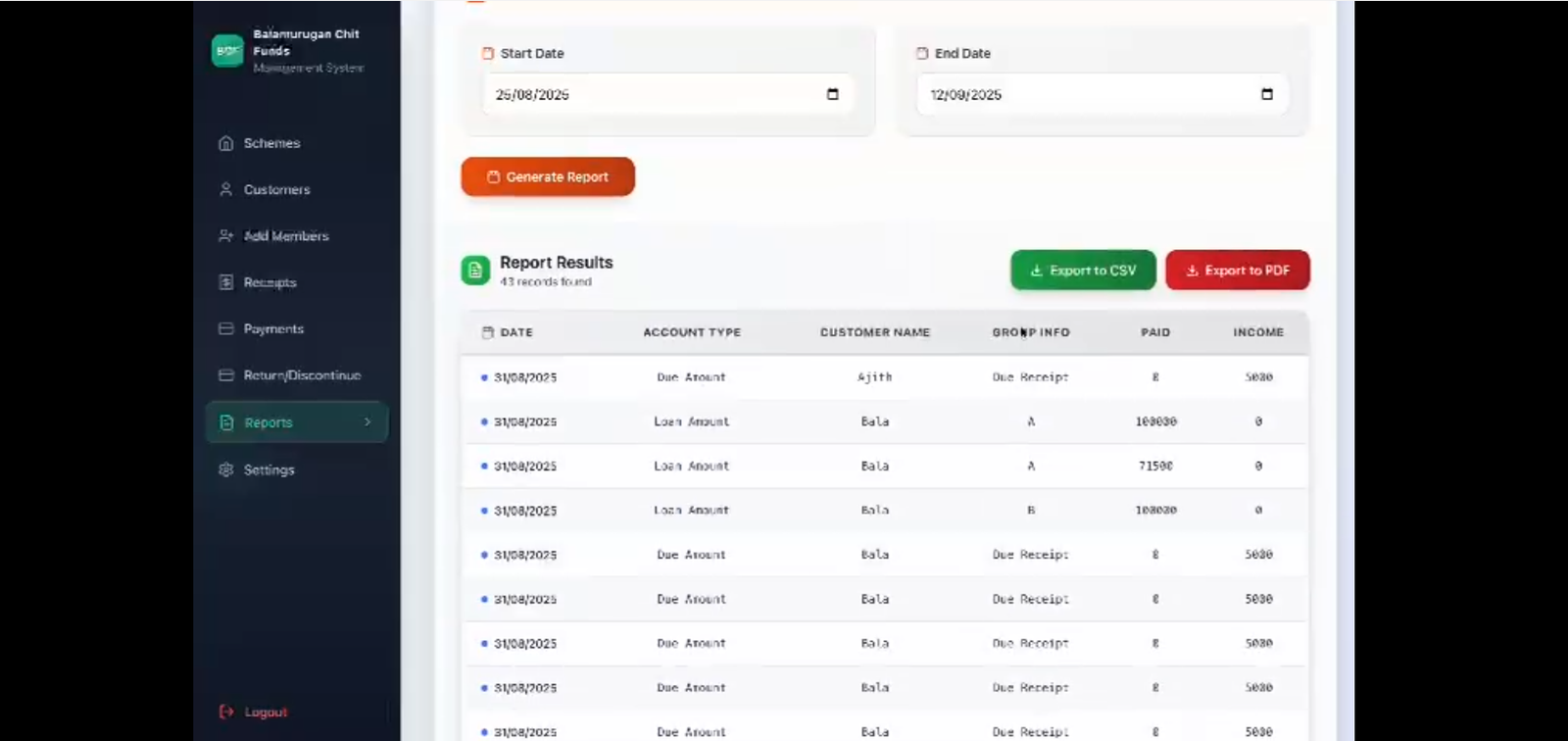
Task: Open the Settings menu item
Action: click(x=297, y=469)
